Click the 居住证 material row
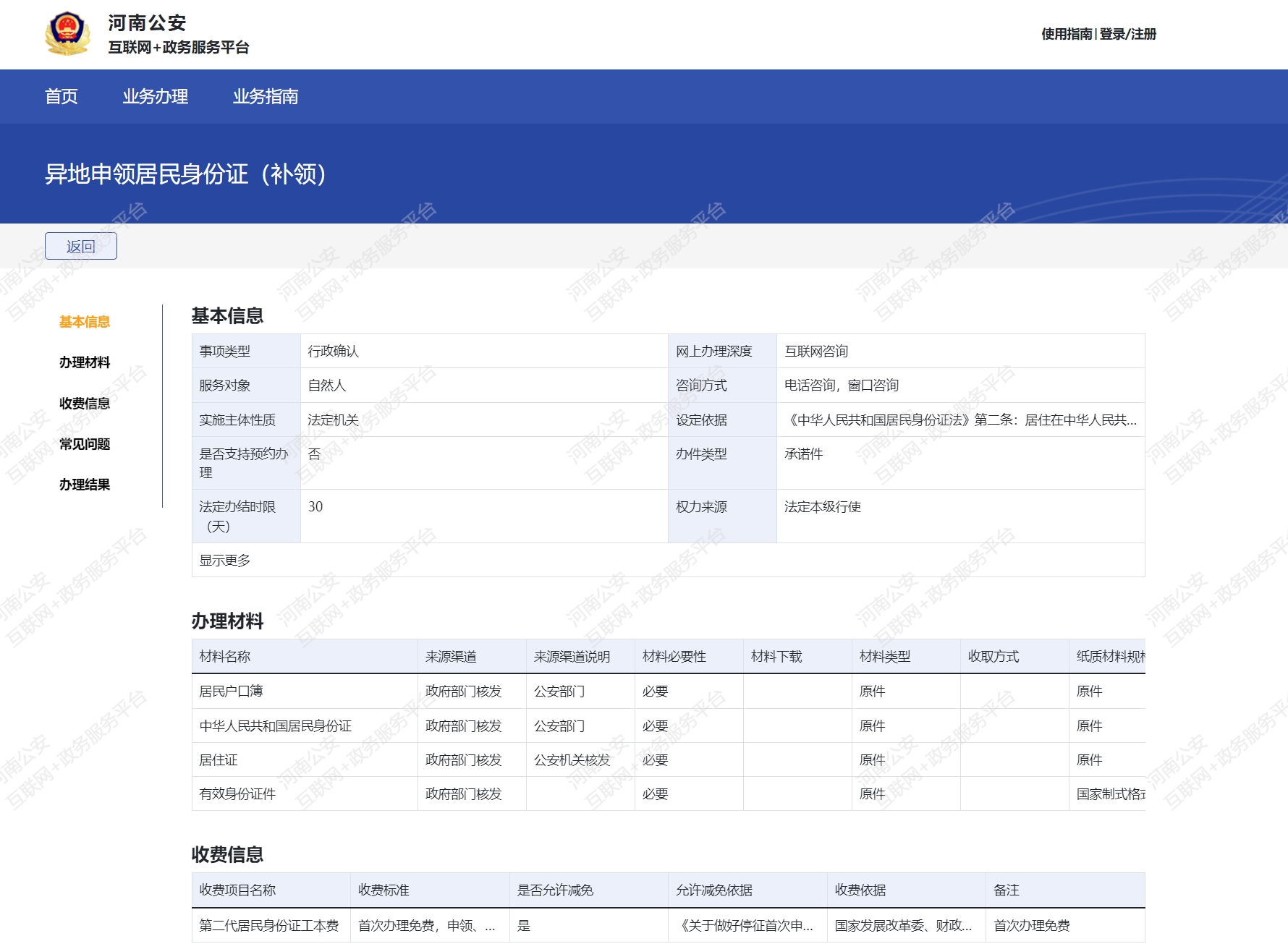The width and height of the screenshot is (1288, 949). tap(219, 760)
